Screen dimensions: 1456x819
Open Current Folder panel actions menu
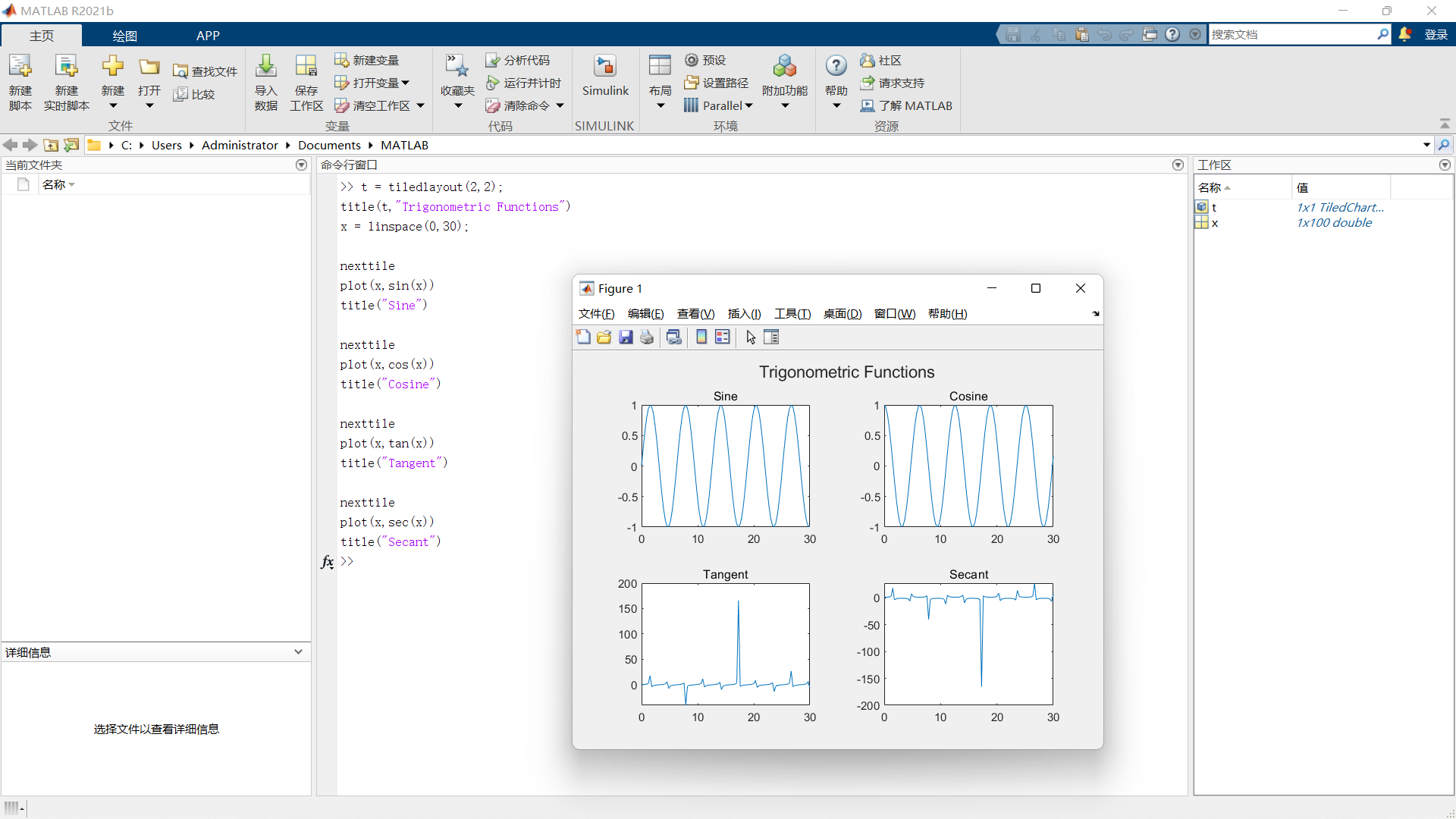click(301, 165)
